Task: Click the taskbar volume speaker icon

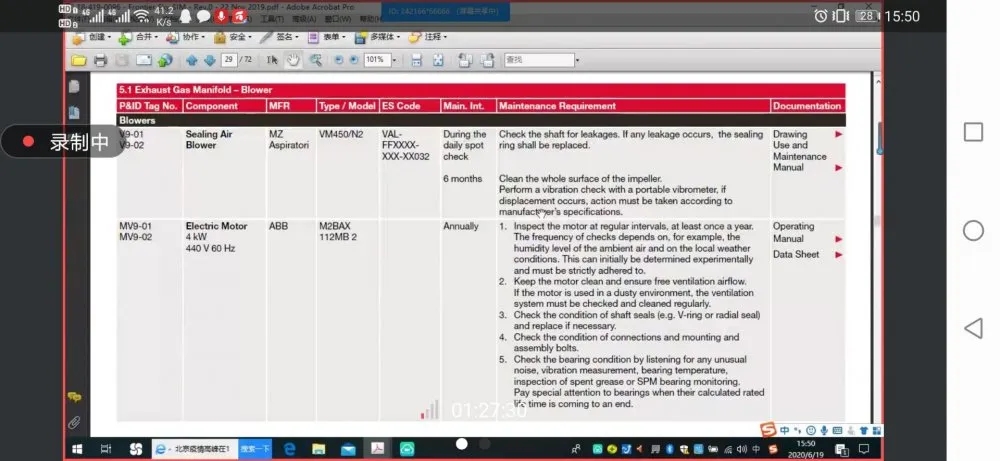Action: [742, 449]
